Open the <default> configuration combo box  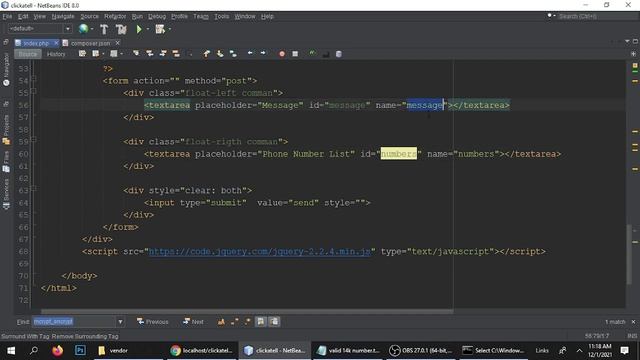tap(40, 29)
